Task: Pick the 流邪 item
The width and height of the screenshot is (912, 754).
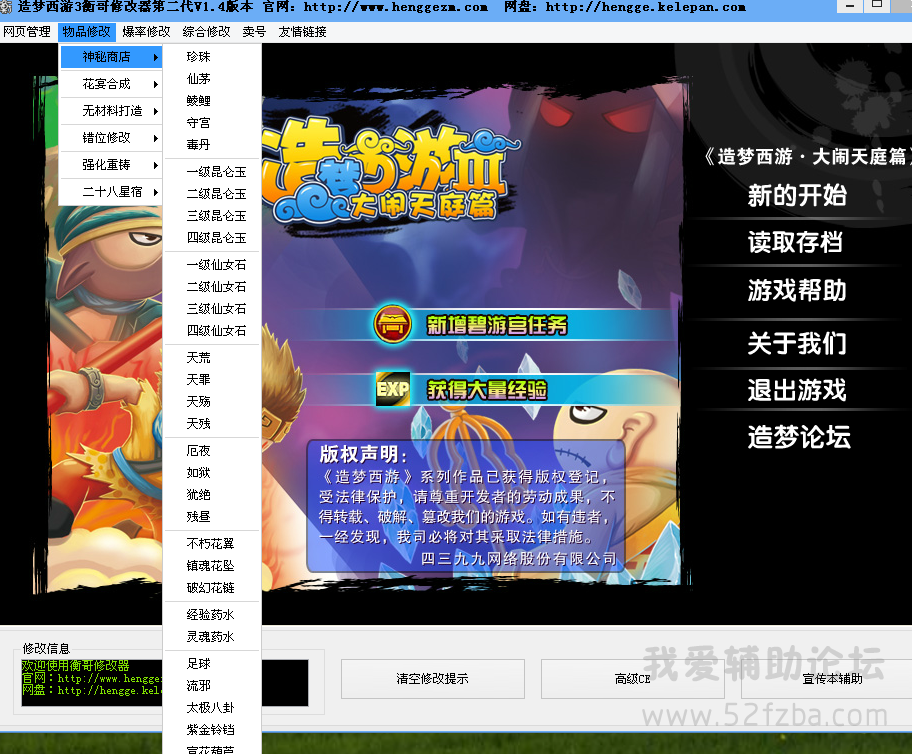Action: [212, 685]
